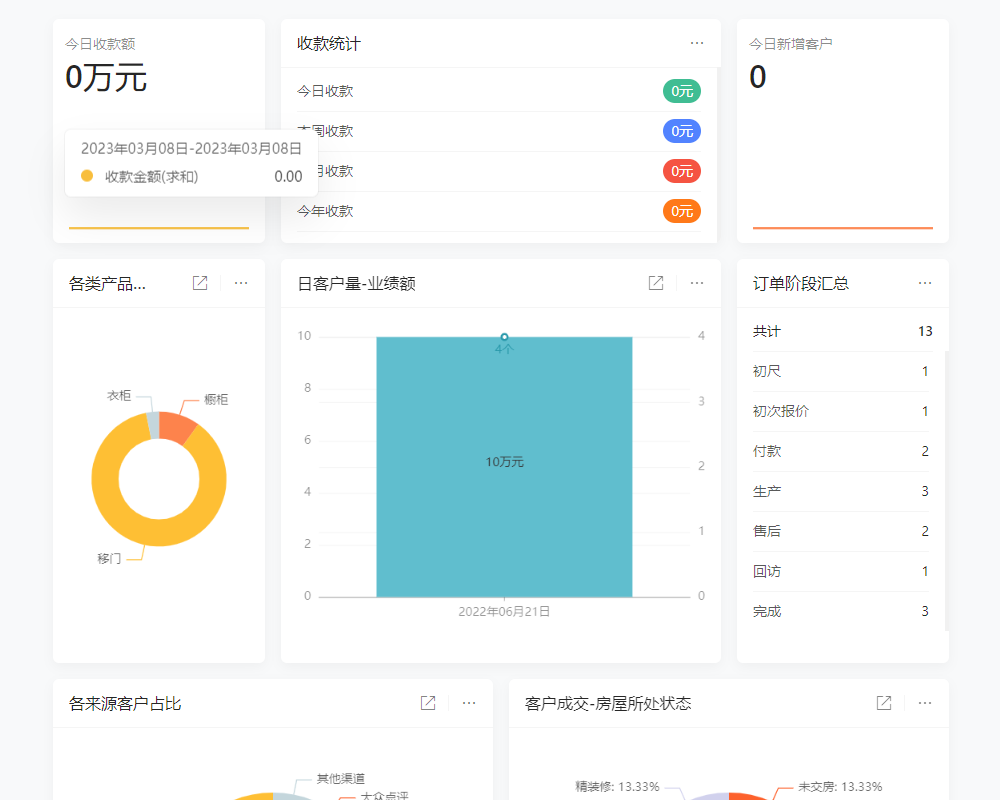Select the expand icon on 各来源客户占比 chart
This screenshot has height=800, width=1000.
point(426,703)
